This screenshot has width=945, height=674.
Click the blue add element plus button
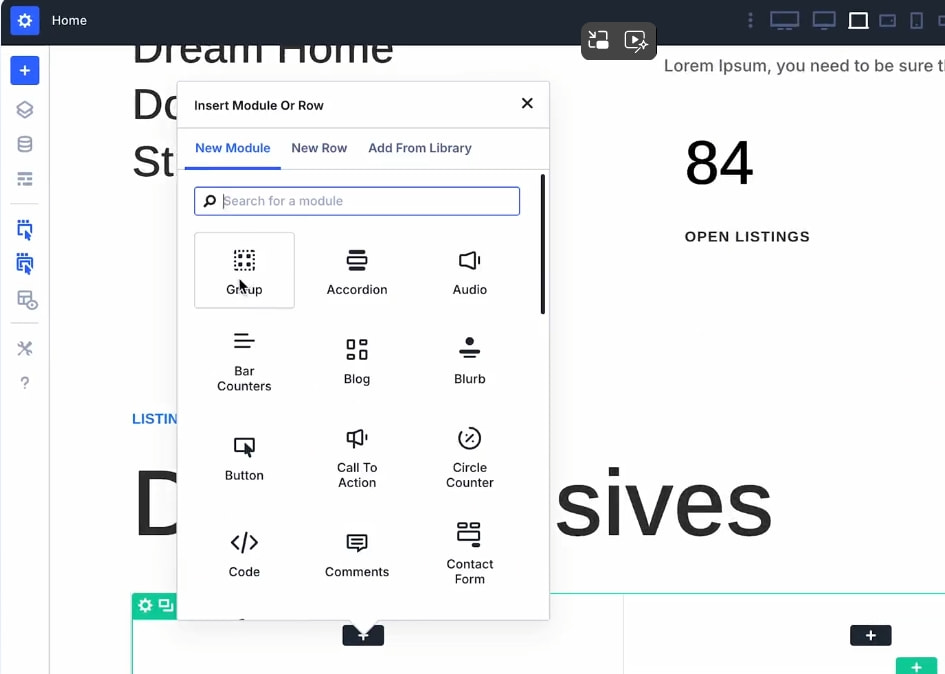(25, 71)
